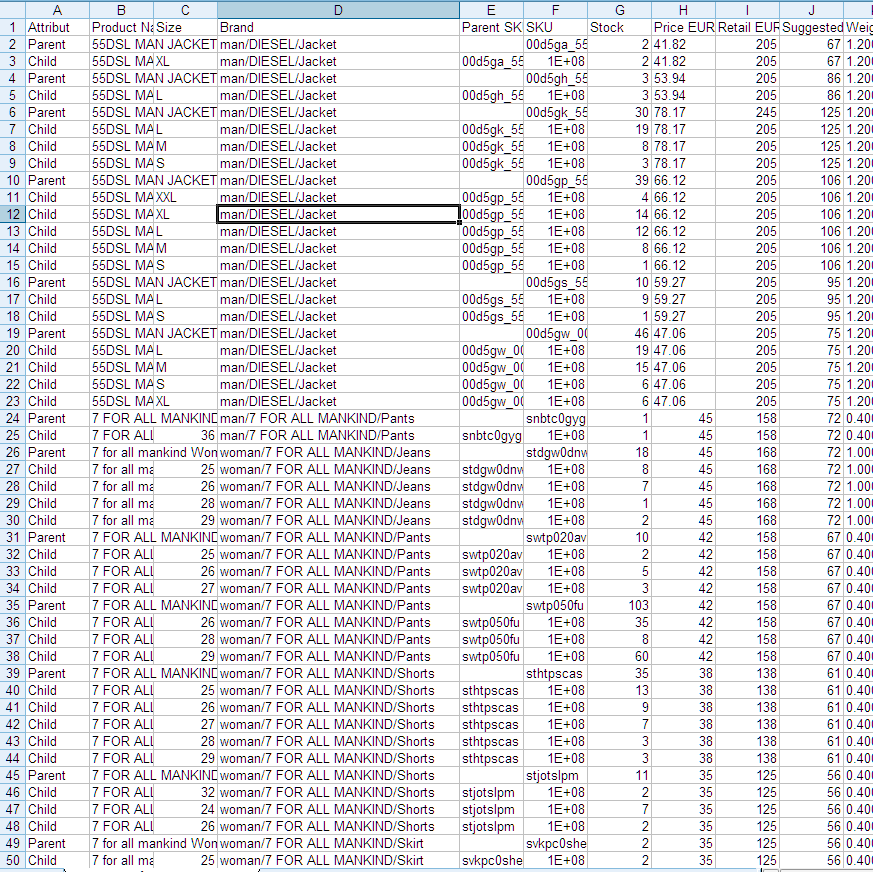This screenshot has width=873, height=872.
Task: Click "55DSL MAN JACKET" in row 2
Action: click(154, 45)
